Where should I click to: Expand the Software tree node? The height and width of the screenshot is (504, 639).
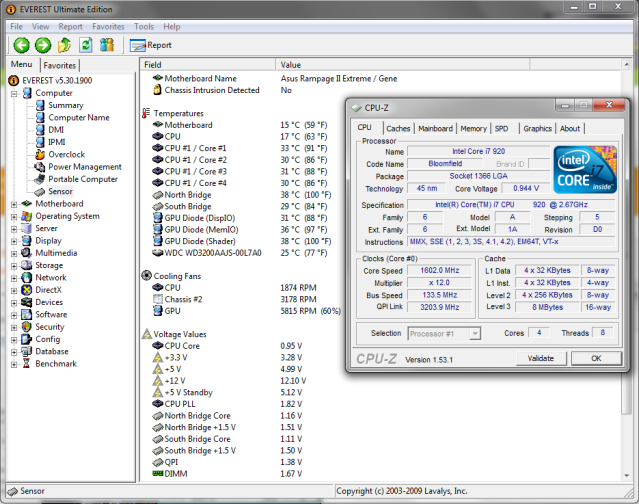tap(14, 315)
